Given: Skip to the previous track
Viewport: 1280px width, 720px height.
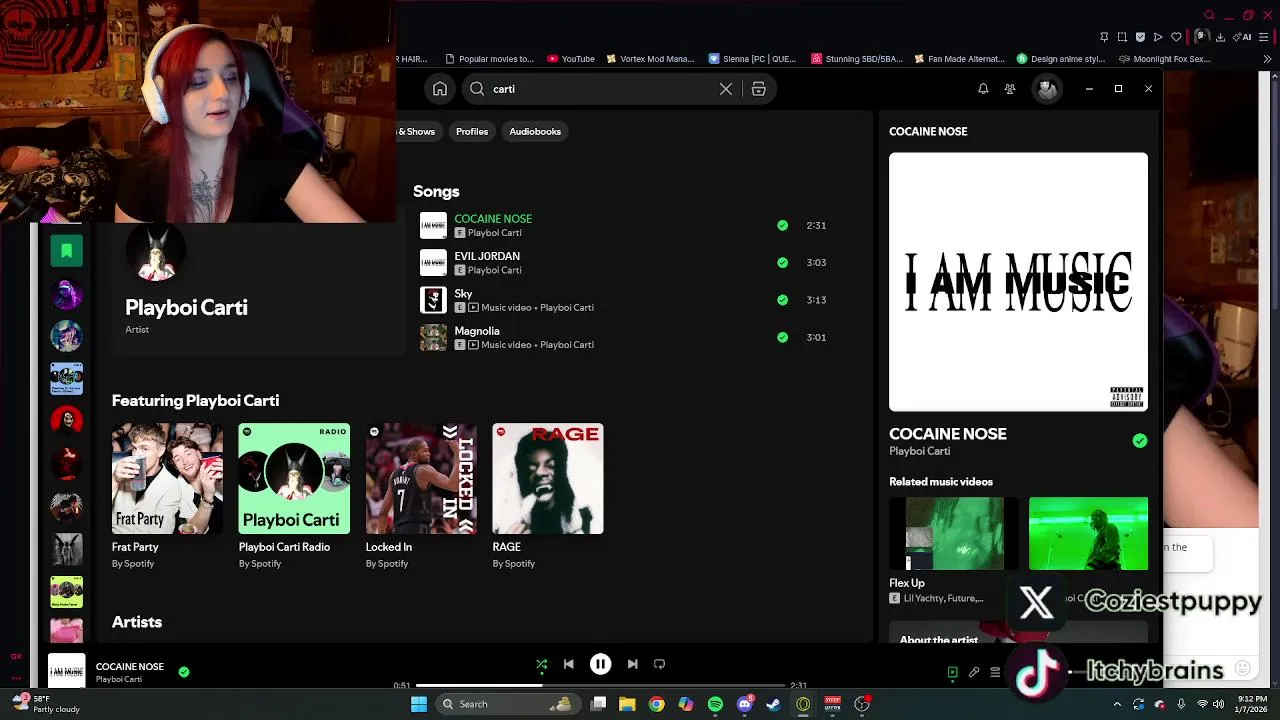Looking at the screenshot, I should coord(568,664).
